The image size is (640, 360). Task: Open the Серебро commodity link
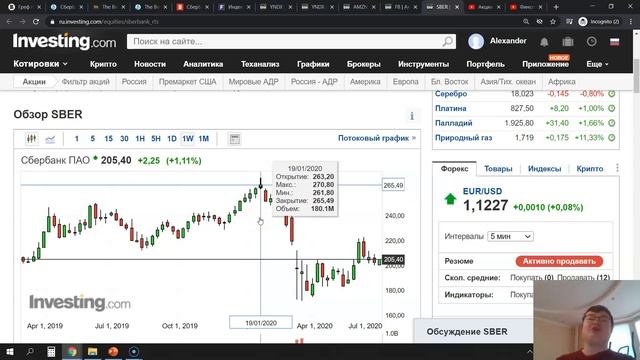pyautogui.click(x=451, y=94)
